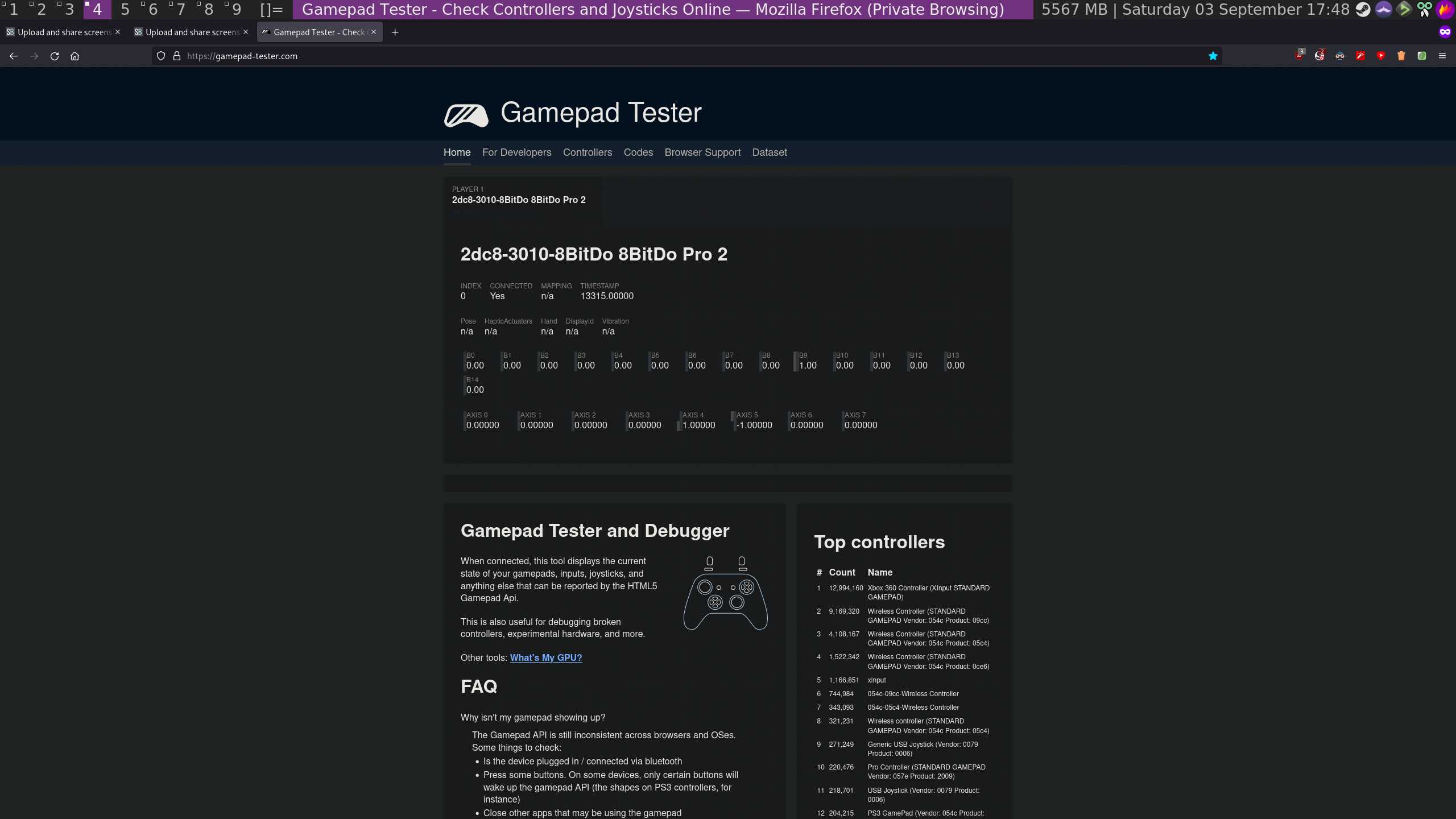Open the privacy shield icon in address bar
The image size is (1456, 819).
pos(161,56)
